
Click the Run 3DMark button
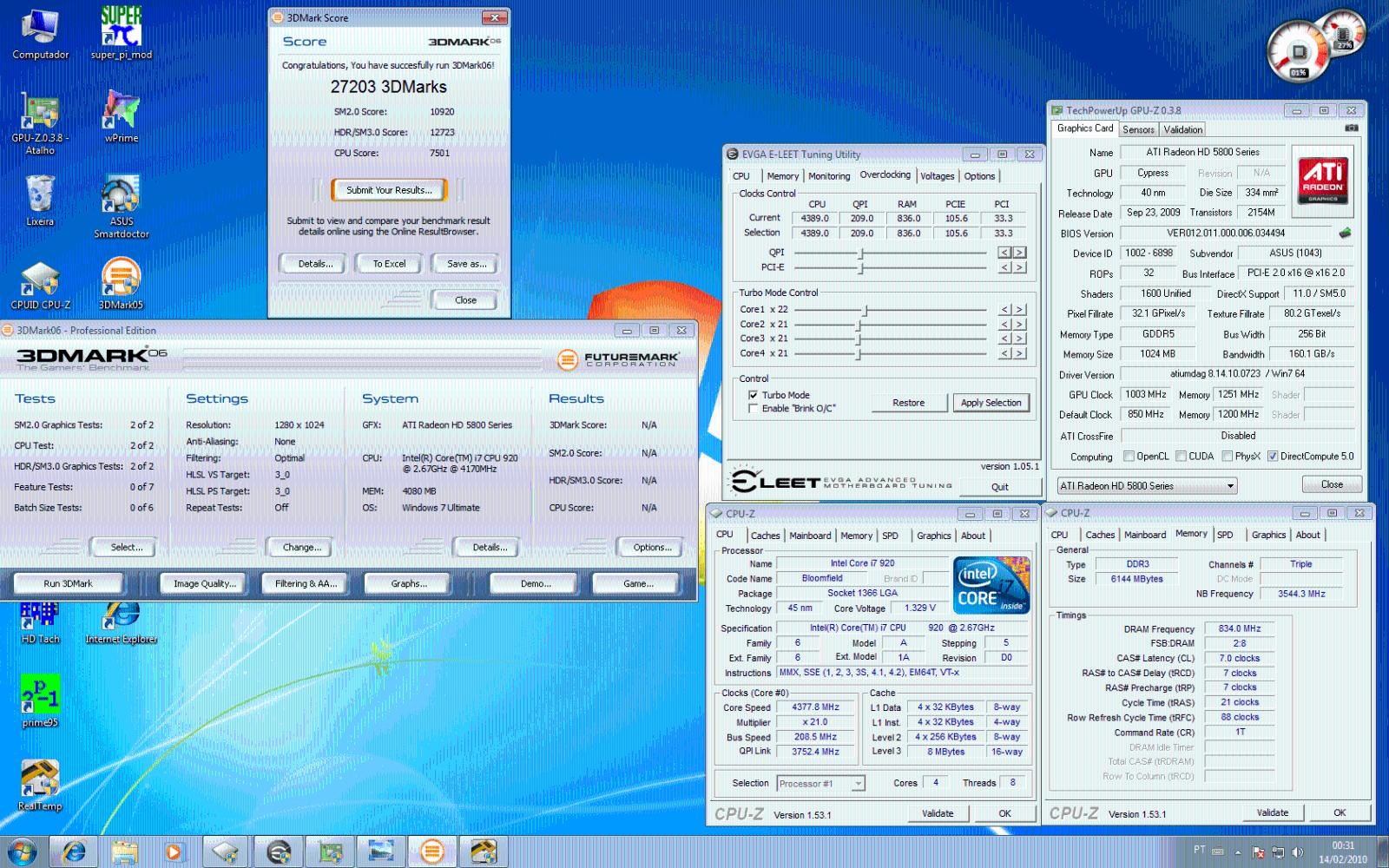click(x=68, y=583)
